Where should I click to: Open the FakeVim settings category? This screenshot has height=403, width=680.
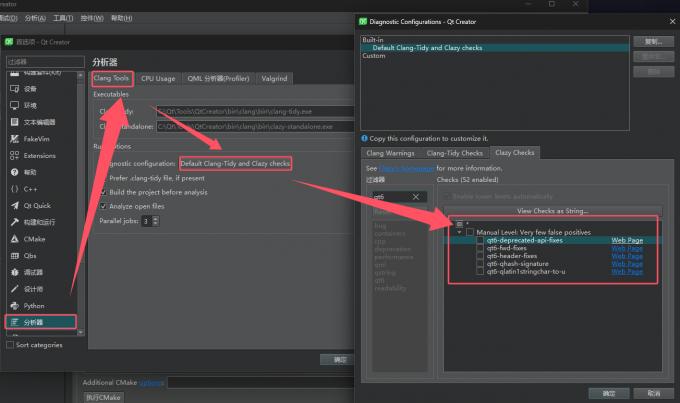[x=40, y=139]
